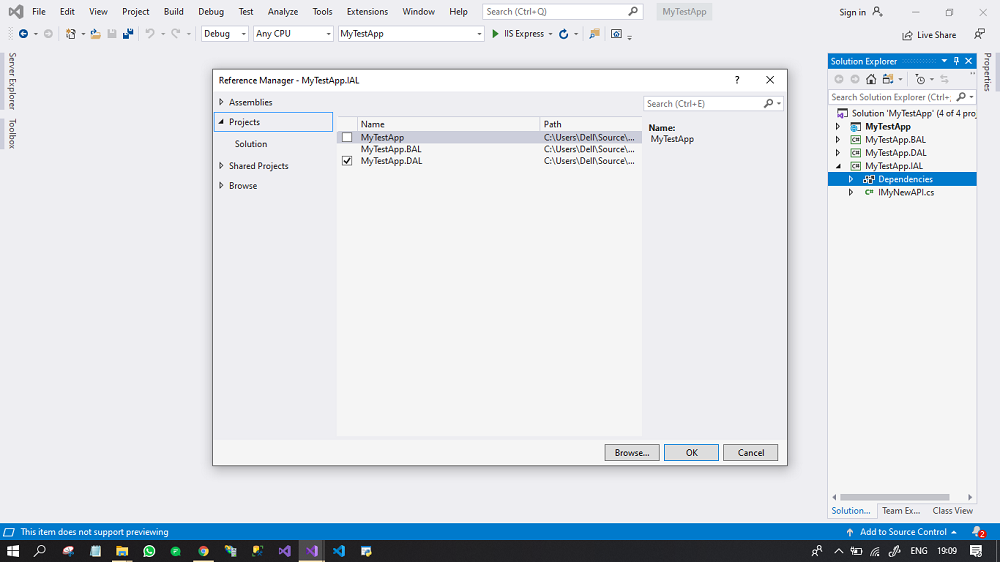Image resolution: width=1000 pixels, height=562 pixels.
Task: Select the MyTestApp.BAL row in list
Action: coord(489,149)
